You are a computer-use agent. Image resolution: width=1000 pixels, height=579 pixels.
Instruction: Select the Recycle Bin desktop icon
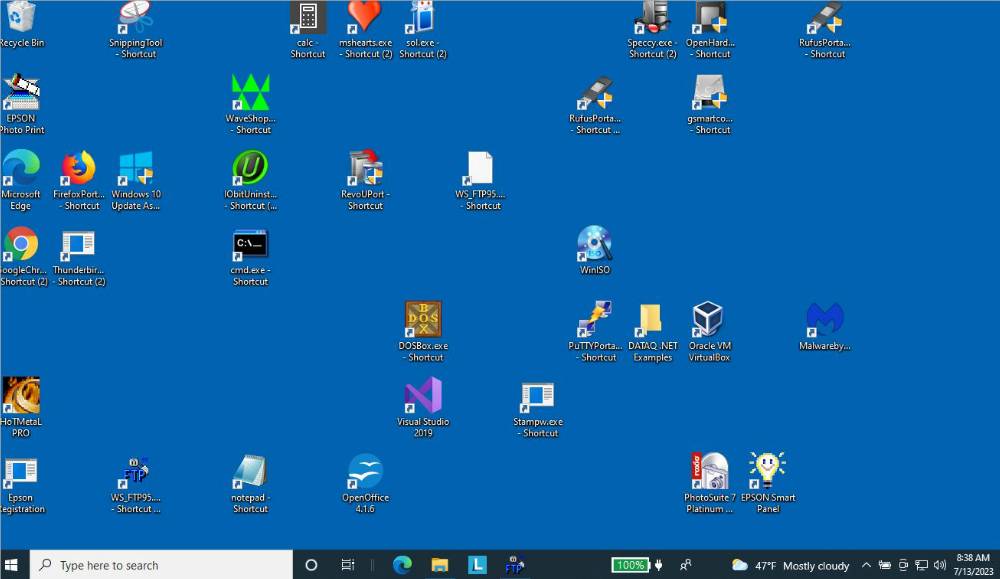[x=22, y=24]
